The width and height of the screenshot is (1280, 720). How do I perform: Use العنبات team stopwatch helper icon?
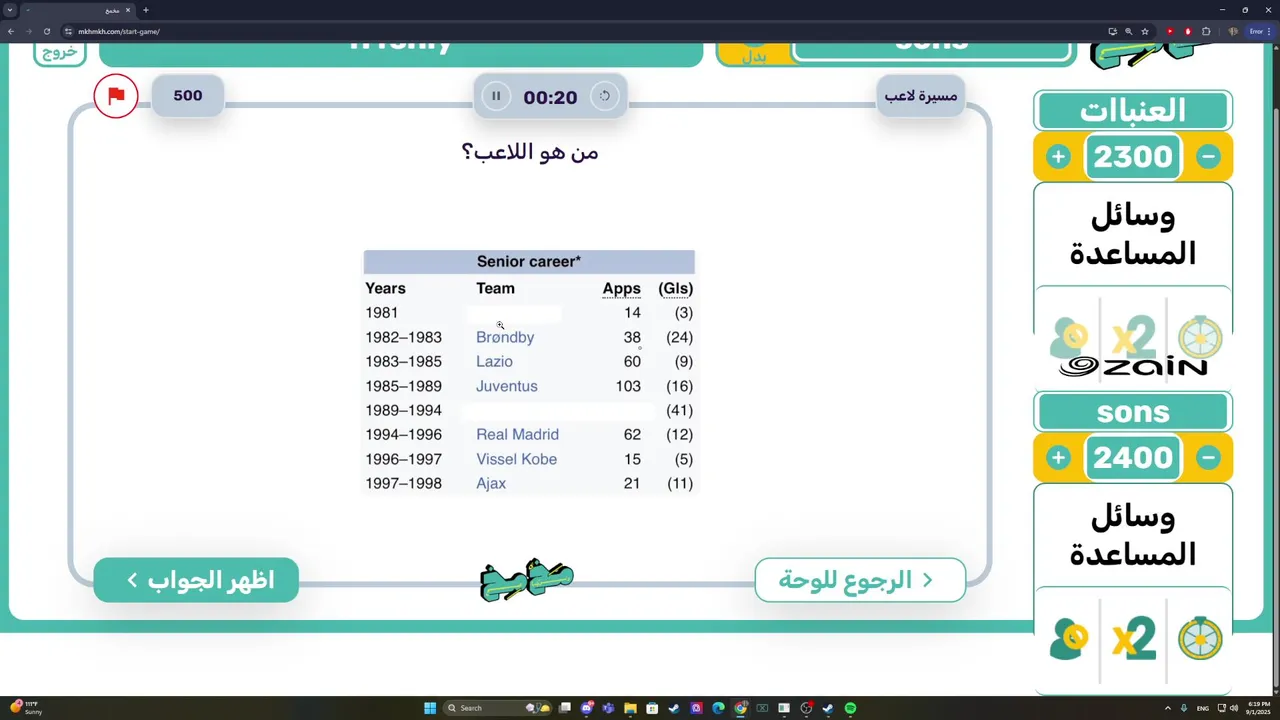click(x=1199, y=337)
